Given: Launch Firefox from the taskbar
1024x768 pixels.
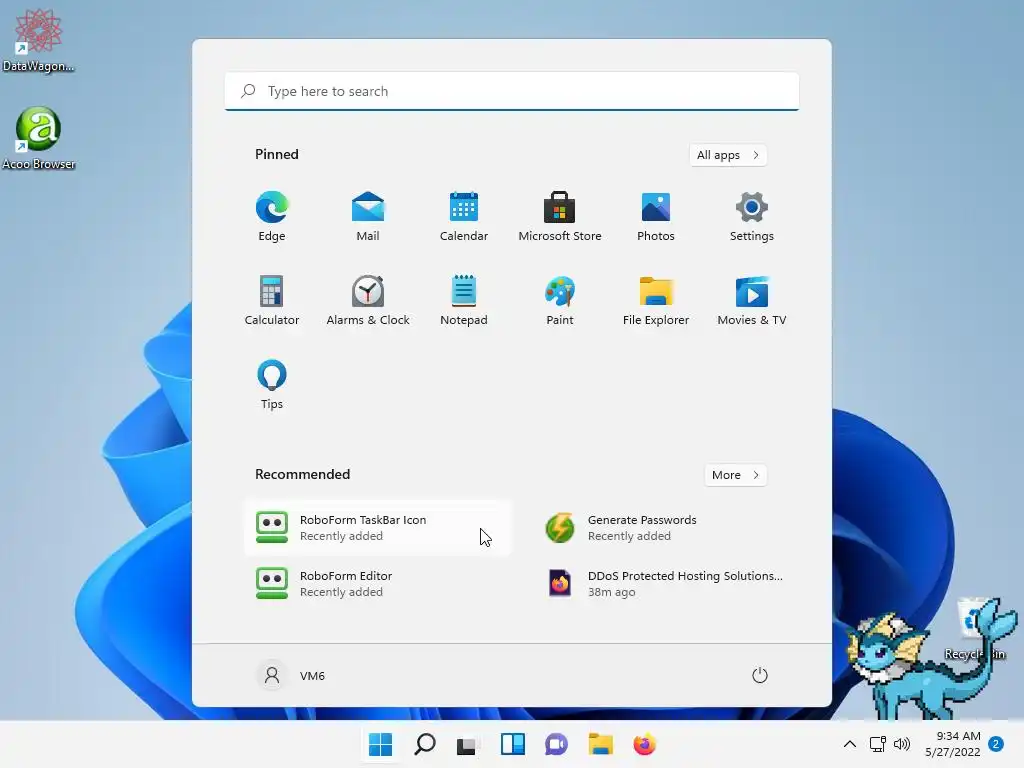Looking at the screenshot, I should pyautogui.click(x=644, y=744).
